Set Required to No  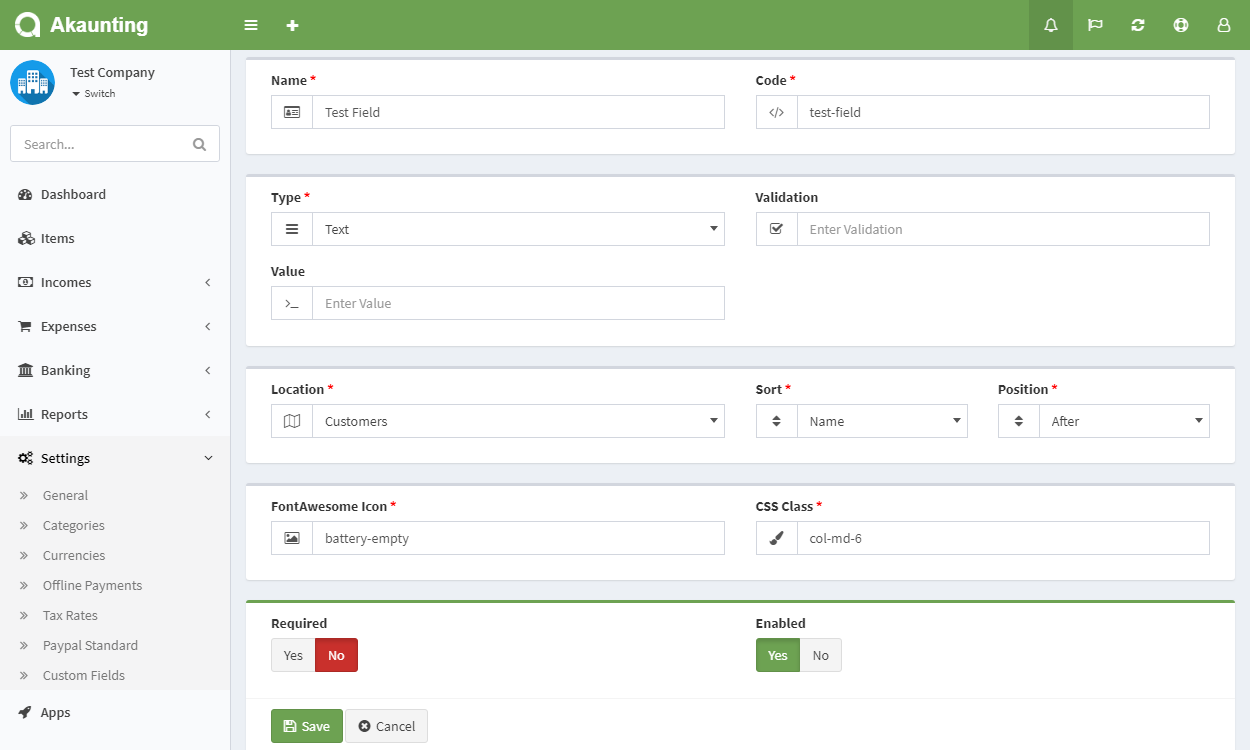[x=336, y=655]
